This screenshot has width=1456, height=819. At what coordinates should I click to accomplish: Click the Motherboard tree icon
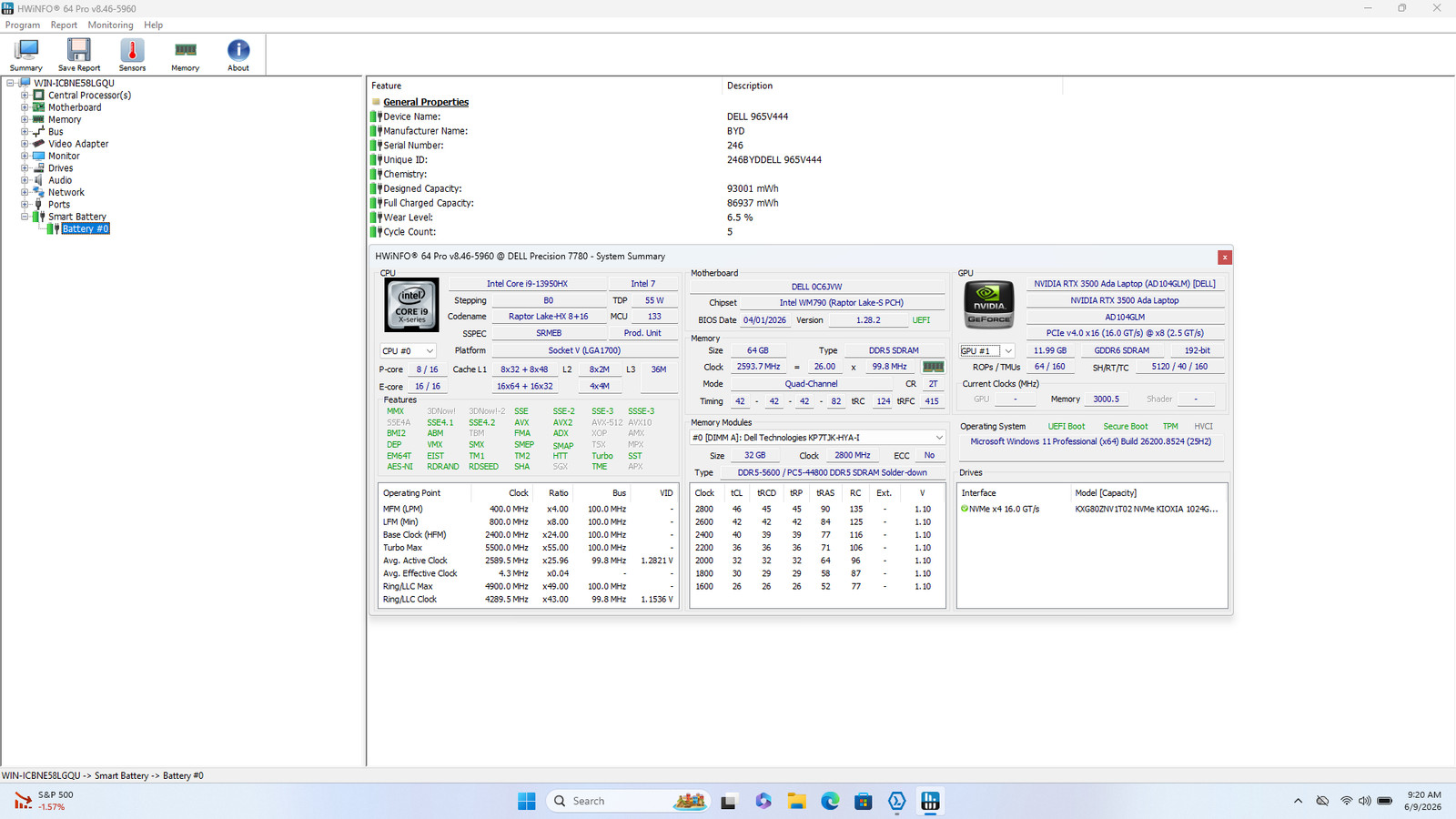click(x=39, y=107)
